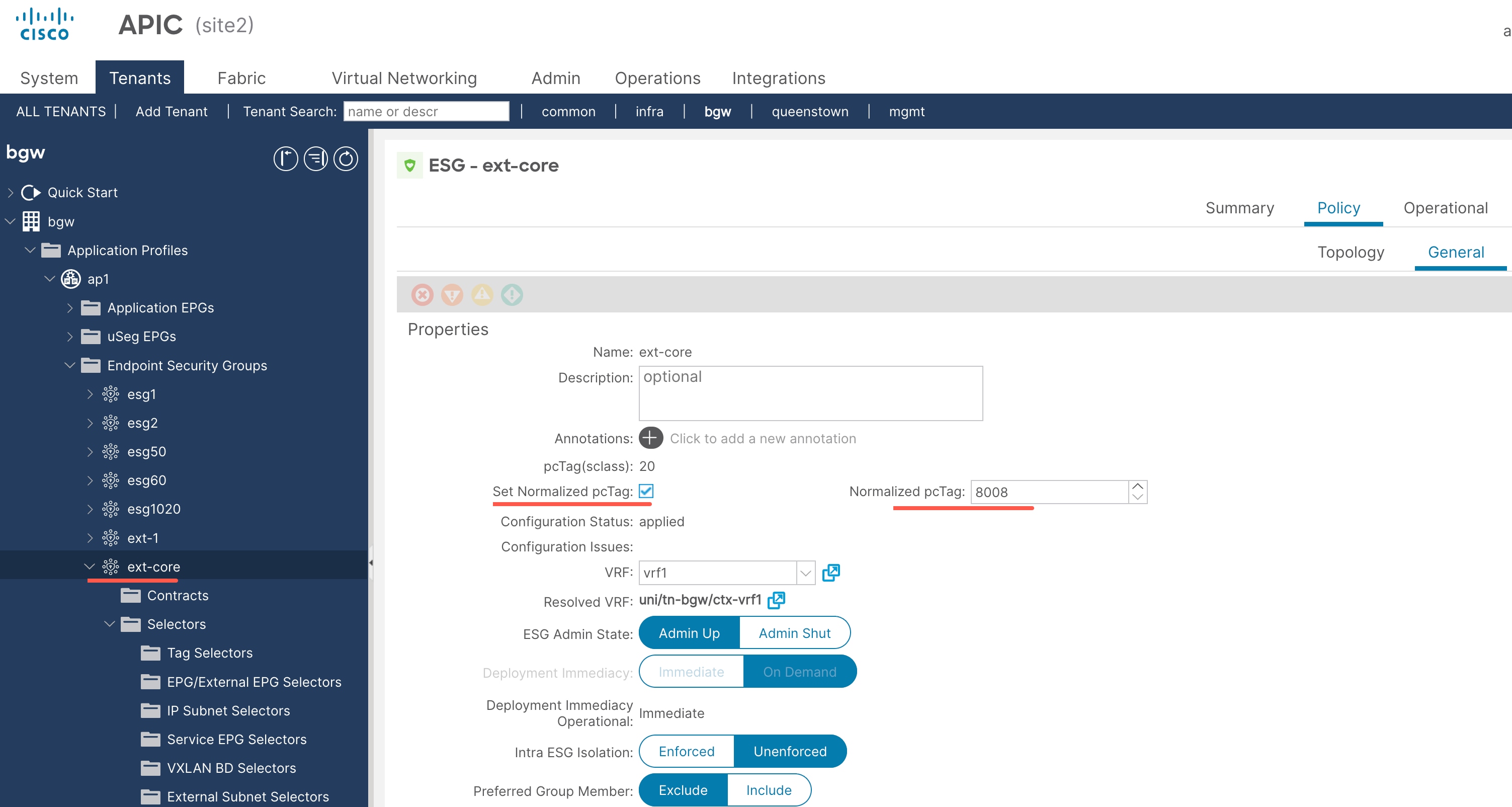Open the VRF dropdown

coord(806,572)
